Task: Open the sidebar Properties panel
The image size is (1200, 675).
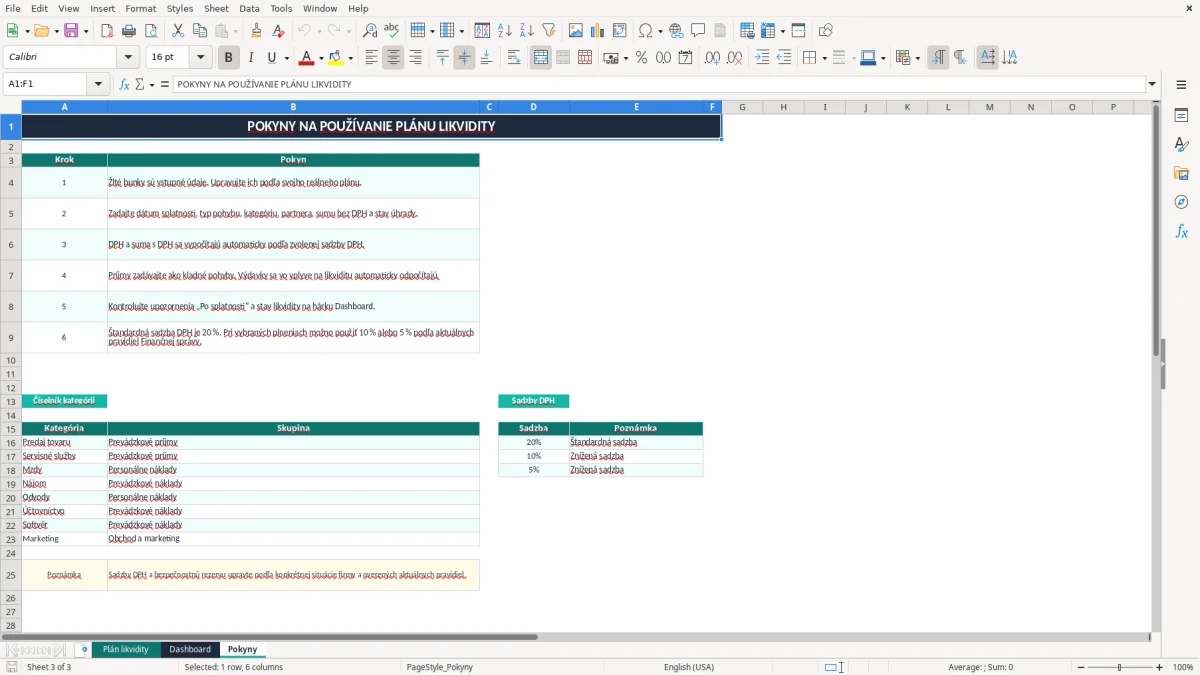Action: pyautogui.click(x=1181, y=116)
